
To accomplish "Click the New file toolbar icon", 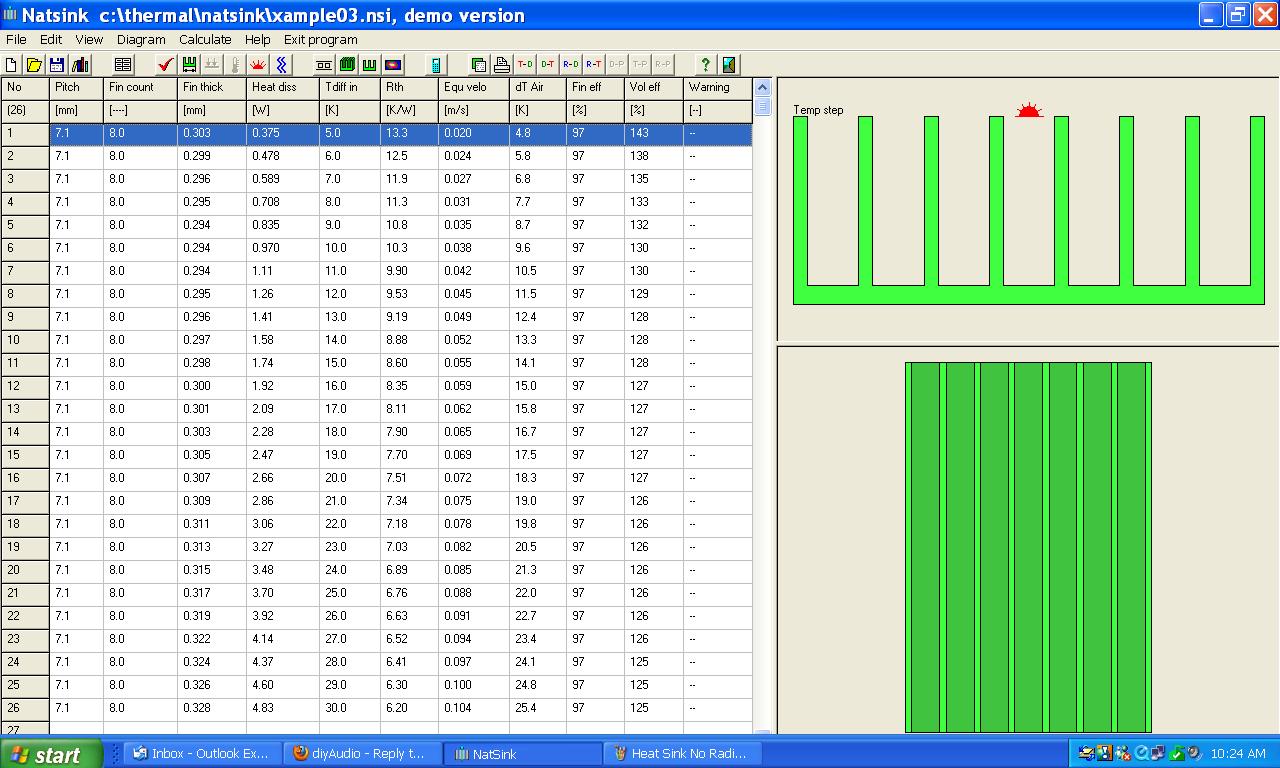I will [x=12, y=65].
